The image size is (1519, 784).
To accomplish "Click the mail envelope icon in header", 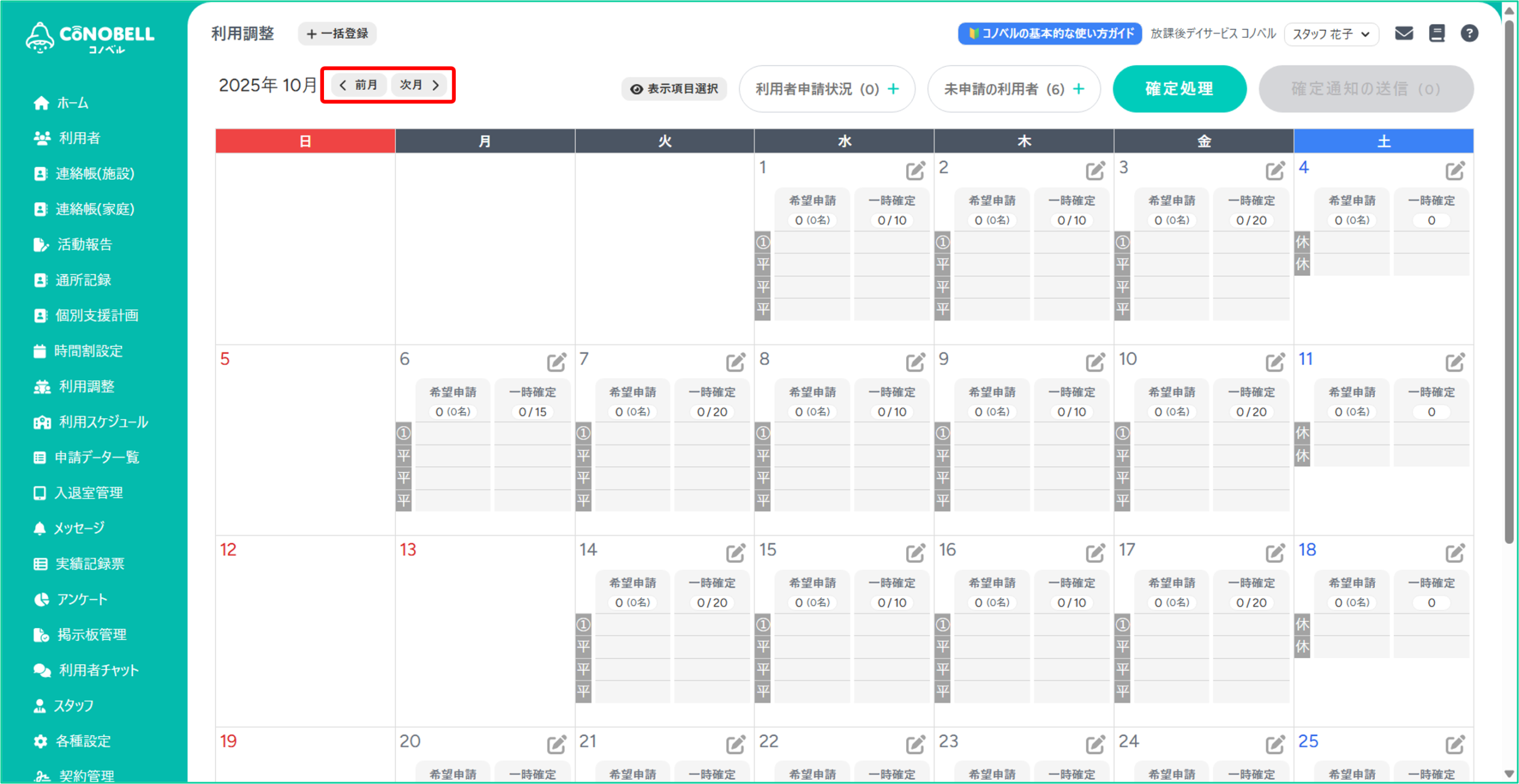I will click(1403, 33).
